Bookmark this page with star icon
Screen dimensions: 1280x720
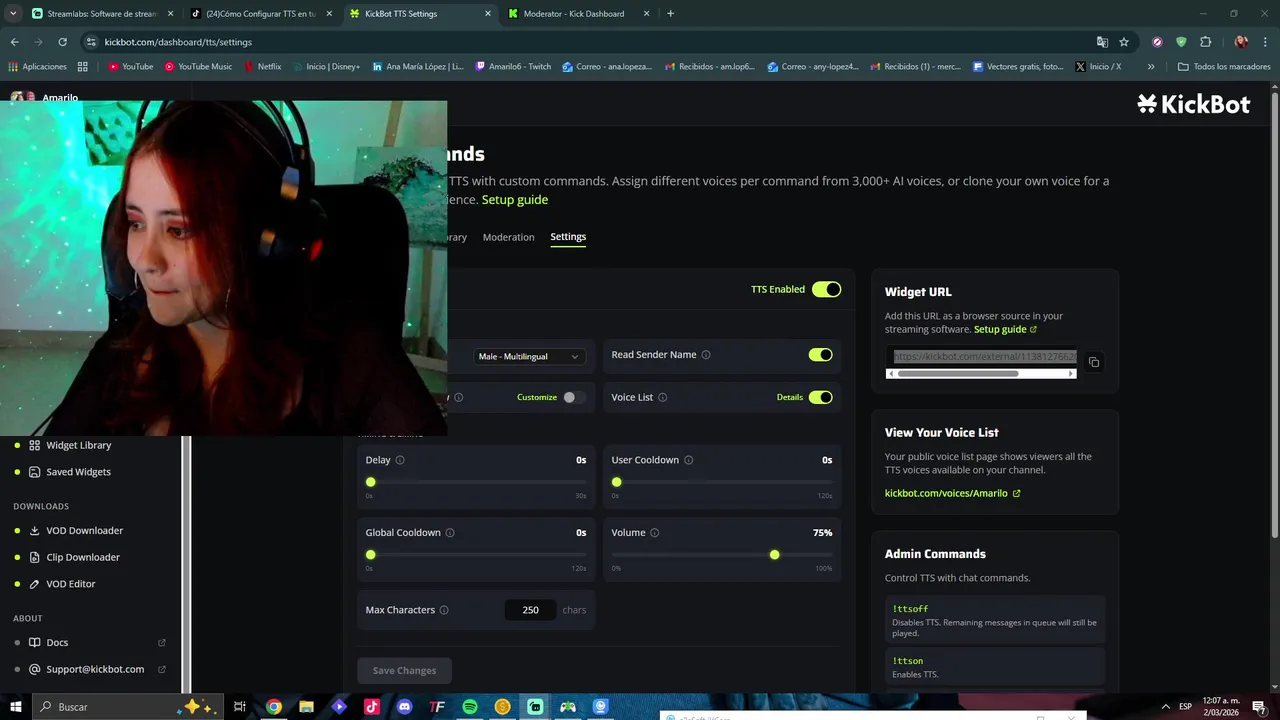[1124, 42]
